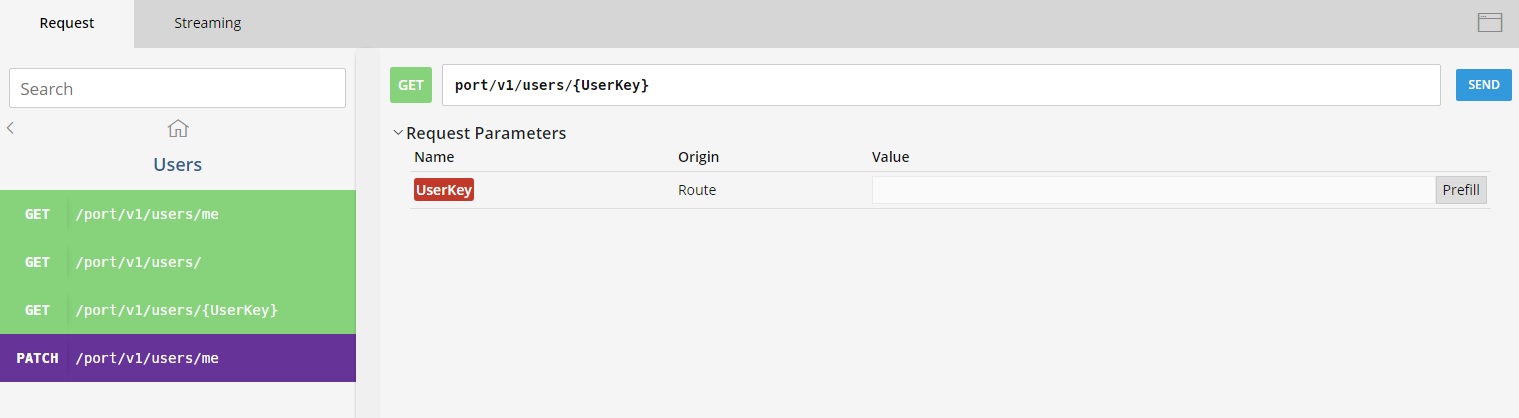Screen dimensions: 1519x418
Task: Click the Prefill button
Action: [x=1460, y=190]
